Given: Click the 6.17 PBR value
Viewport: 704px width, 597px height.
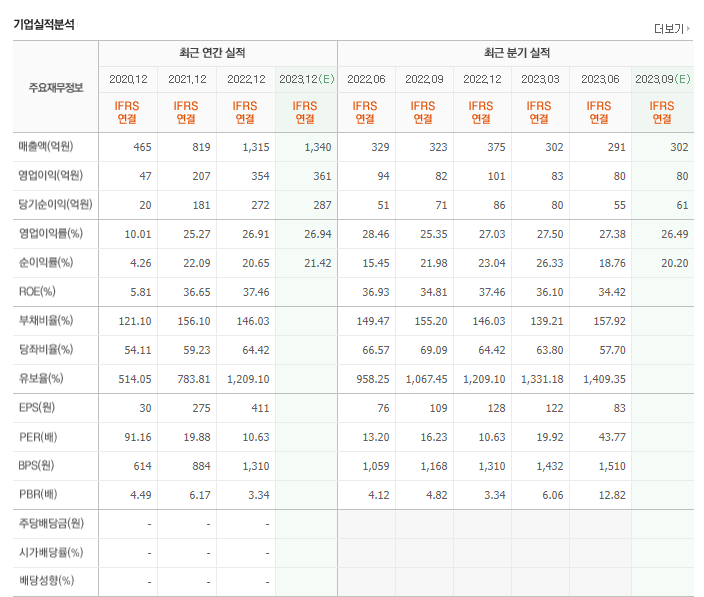Looking at the screenshot, I should tap(200, 495).
